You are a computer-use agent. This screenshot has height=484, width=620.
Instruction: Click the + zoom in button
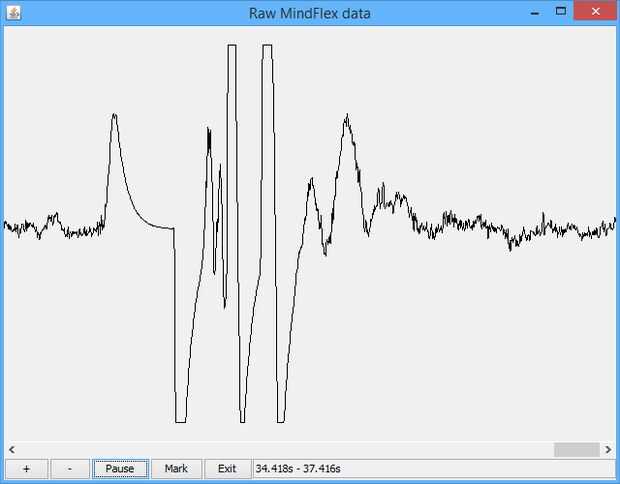[x=26, y=469]
